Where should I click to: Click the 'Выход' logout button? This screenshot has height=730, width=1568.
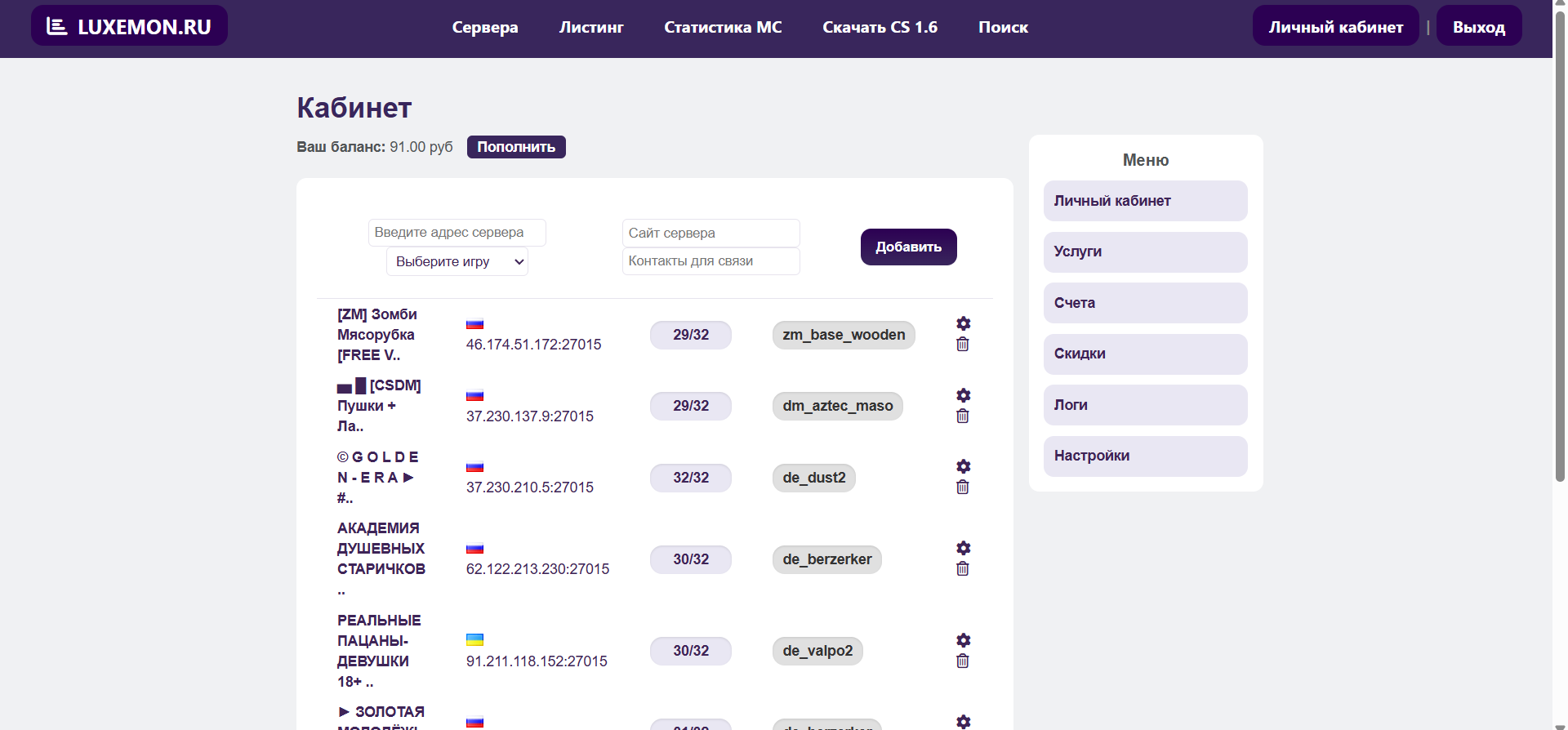pyautogui.click(x=1478, y=27)
